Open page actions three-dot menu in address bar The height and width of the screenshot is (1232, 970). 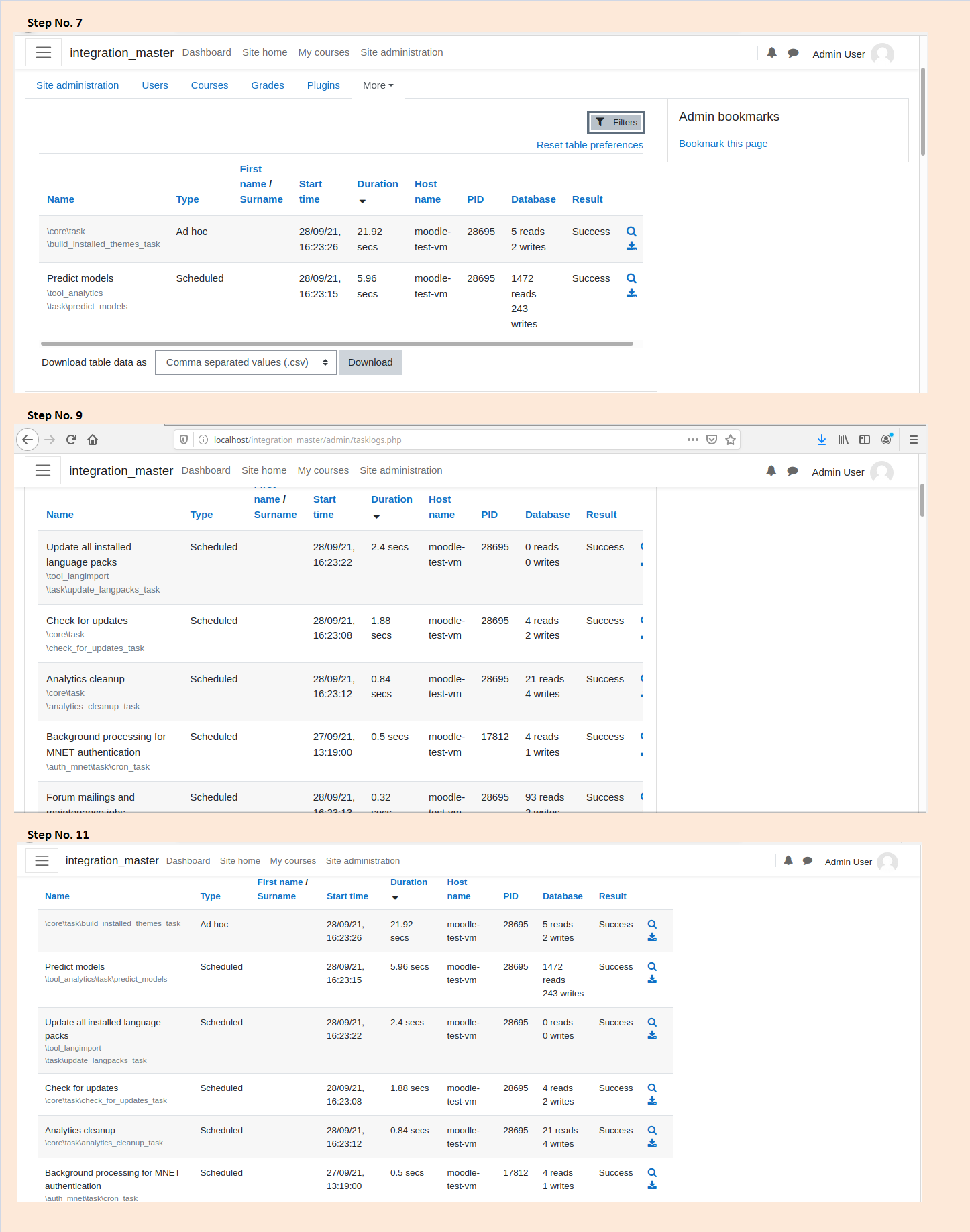(693, 440)
